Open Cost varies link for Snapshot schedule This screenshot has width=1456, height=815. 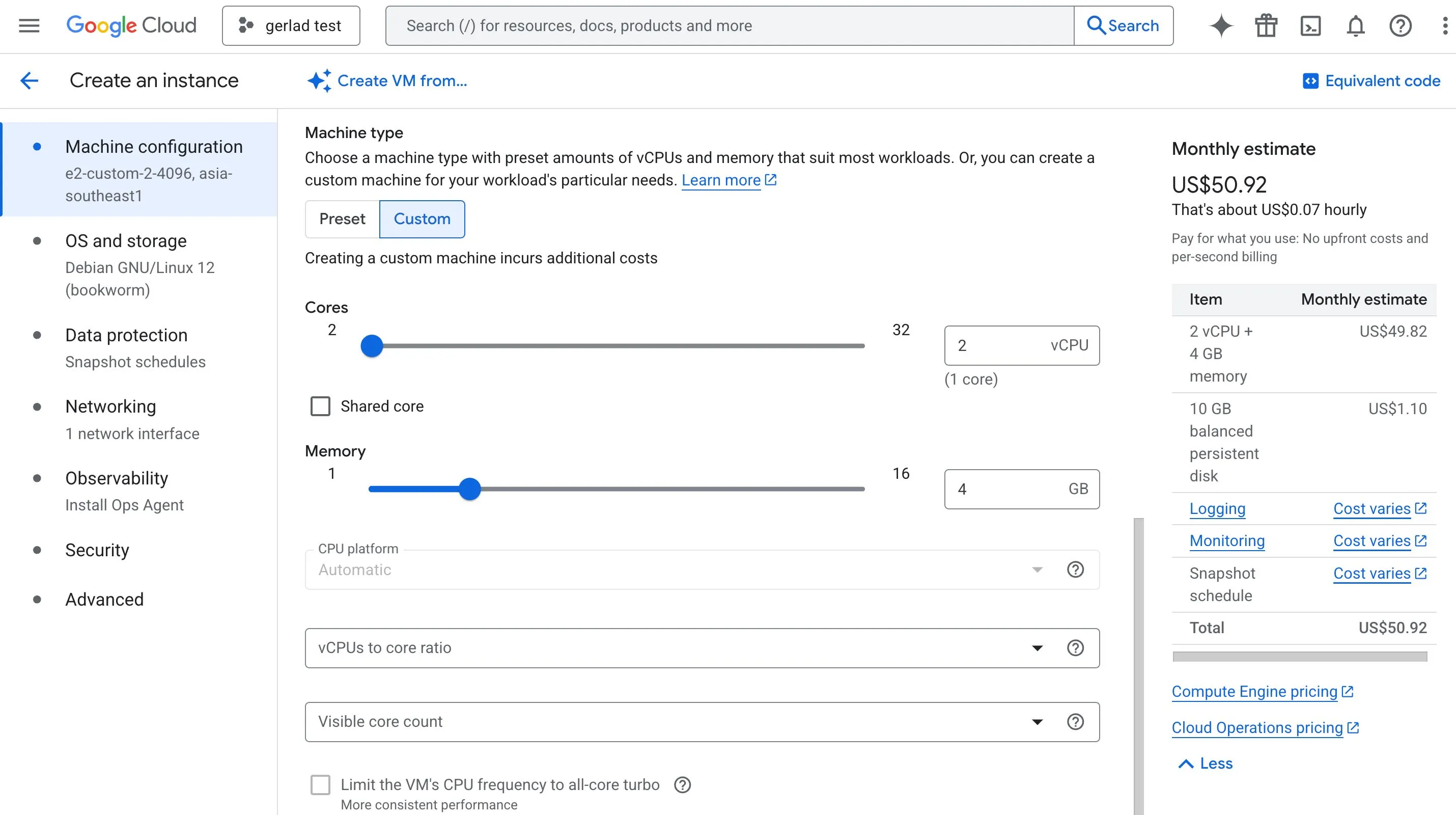1380,574
